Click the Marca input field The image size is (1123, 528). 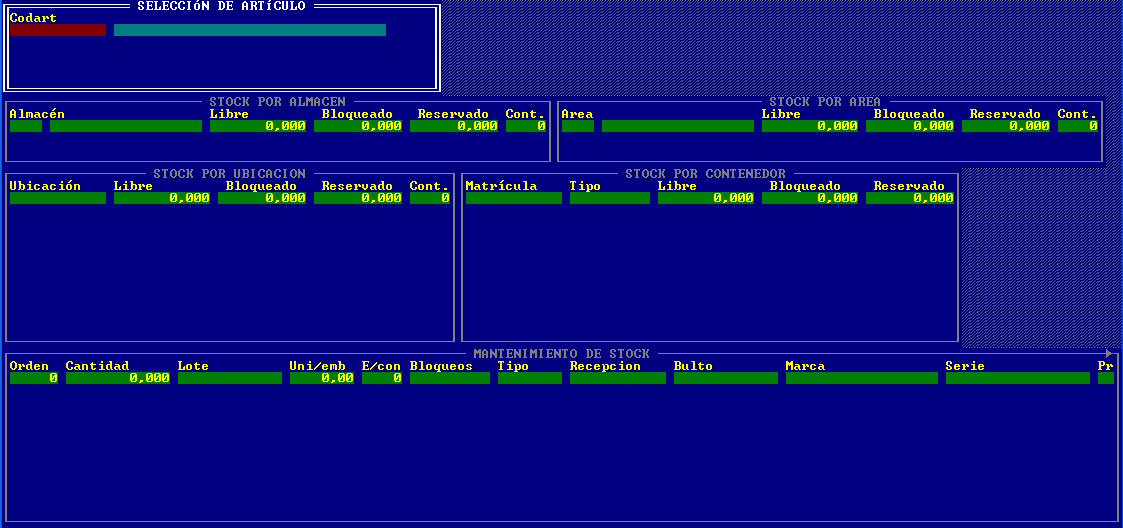[x=861, y=378]
